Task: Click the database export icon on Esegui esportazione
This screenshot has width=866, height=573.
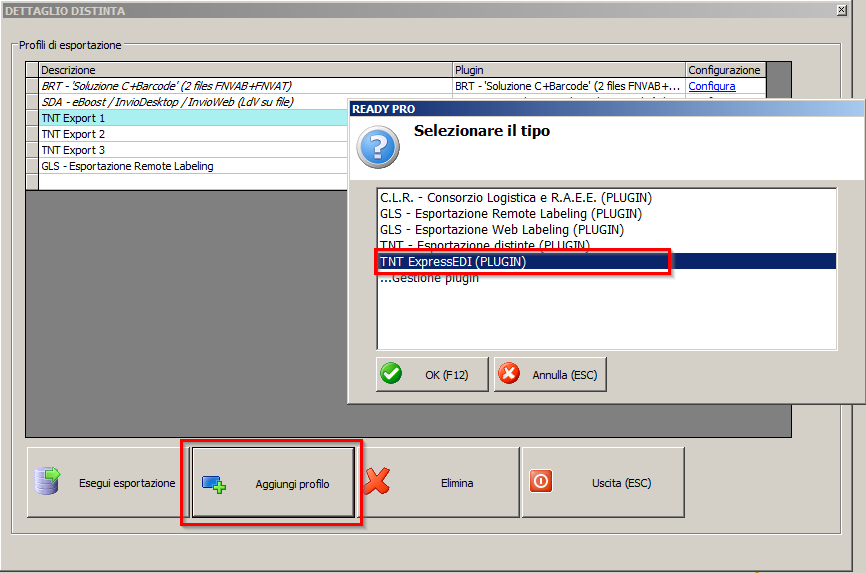Action: coord(47,481)
